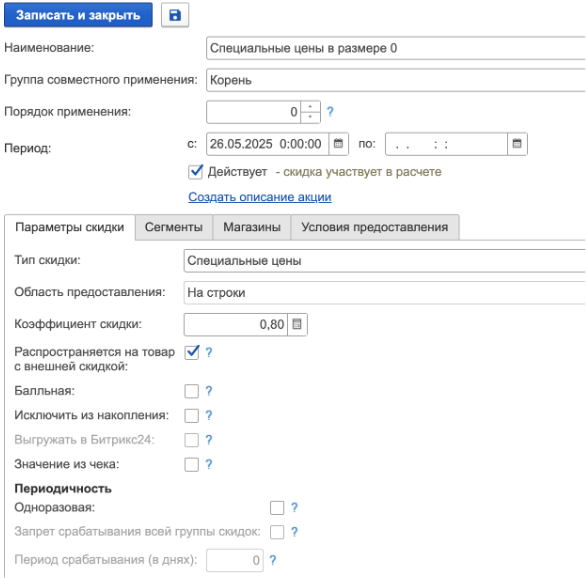Click the Записать и закрыть button

pyautogui.click(x=78, y=15)
